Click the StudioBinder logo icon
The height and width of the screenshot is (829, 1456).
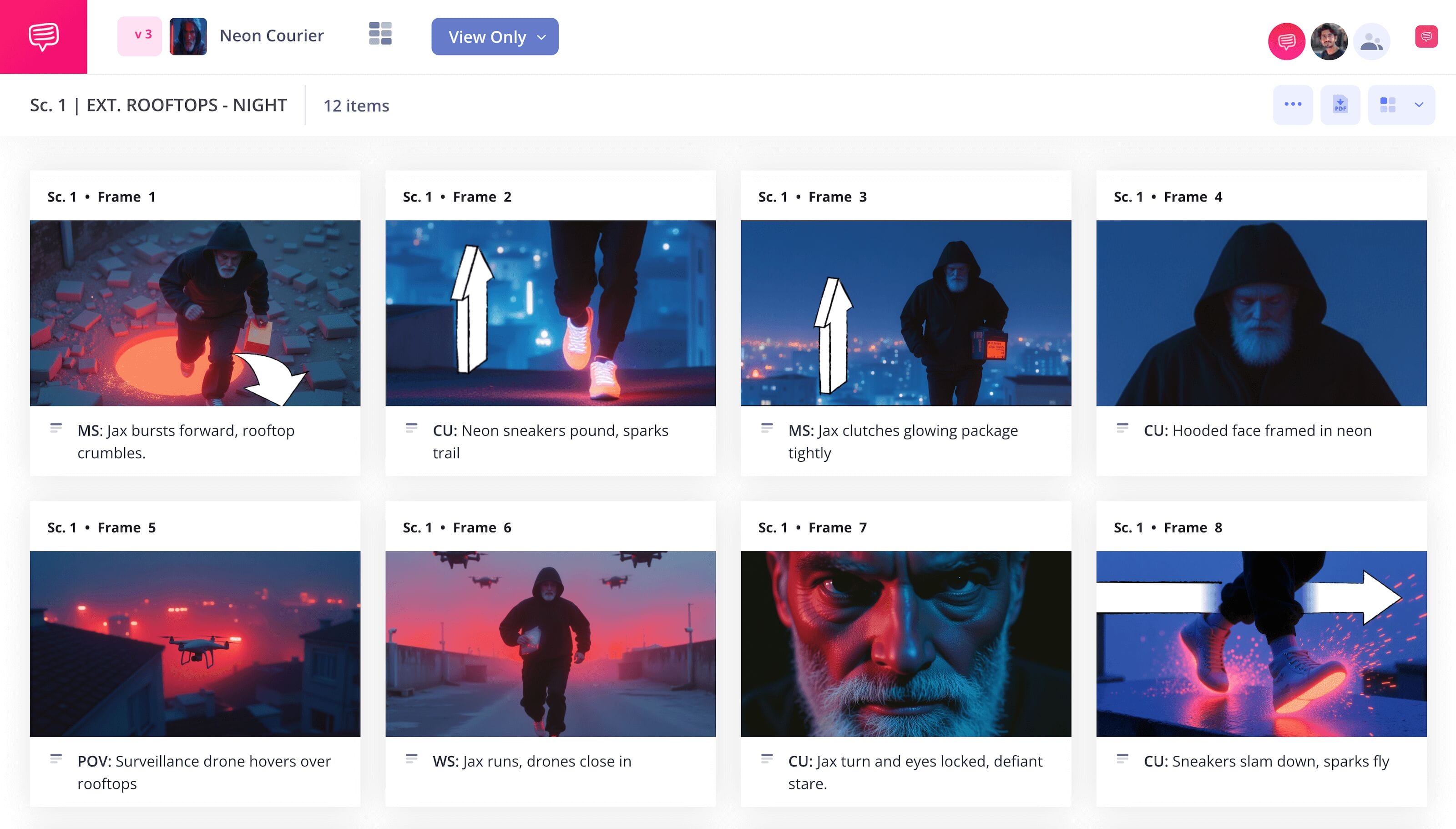44,36
